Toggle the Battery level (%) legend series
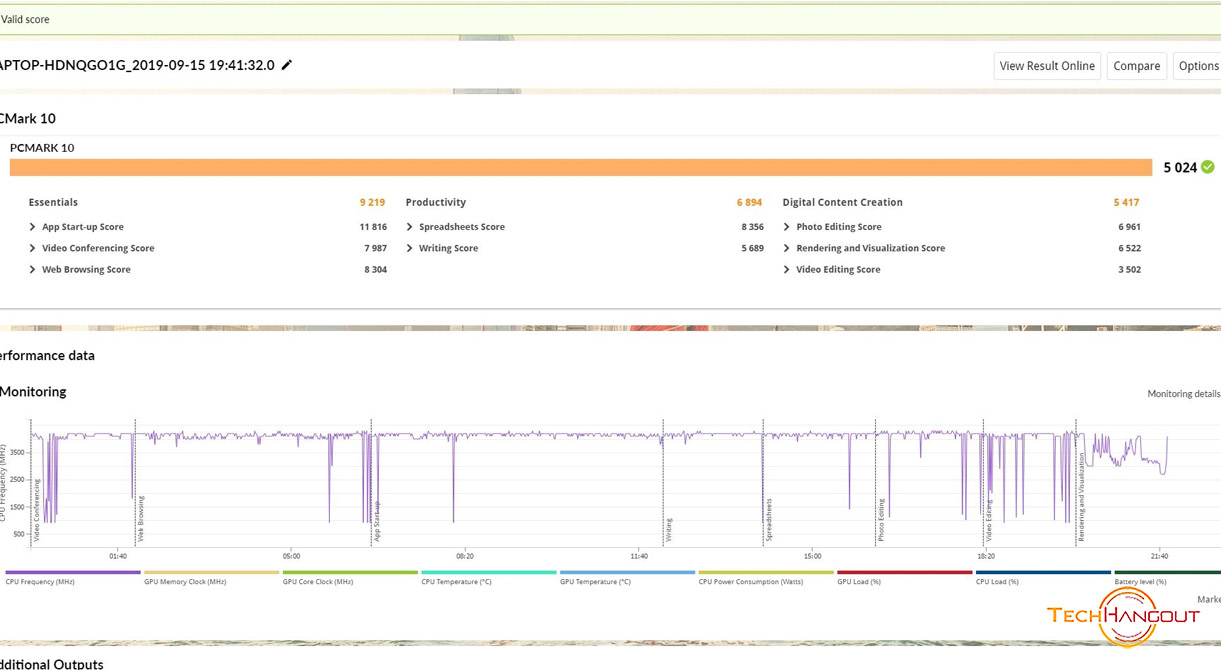 tap(1167, 578)
